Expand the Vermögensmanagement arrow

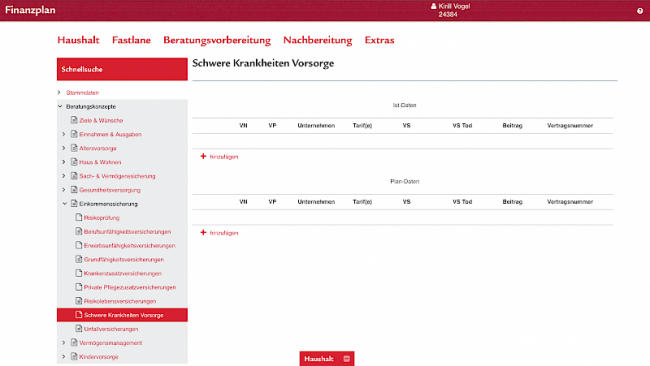click(x=63, y=343)
